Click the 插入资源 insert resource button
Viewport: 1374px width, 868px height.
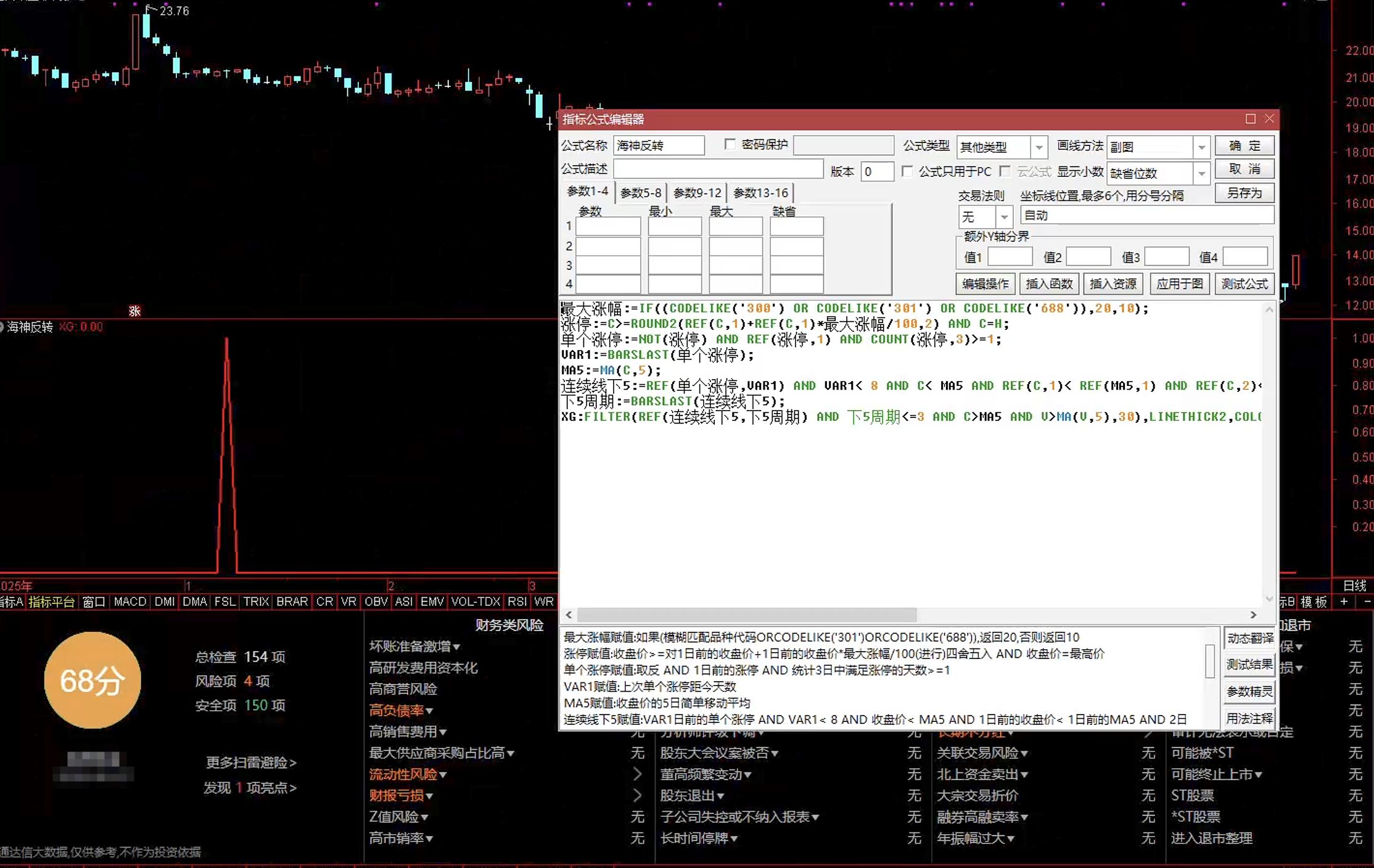pyautogui.click(x=1113, y=284)
